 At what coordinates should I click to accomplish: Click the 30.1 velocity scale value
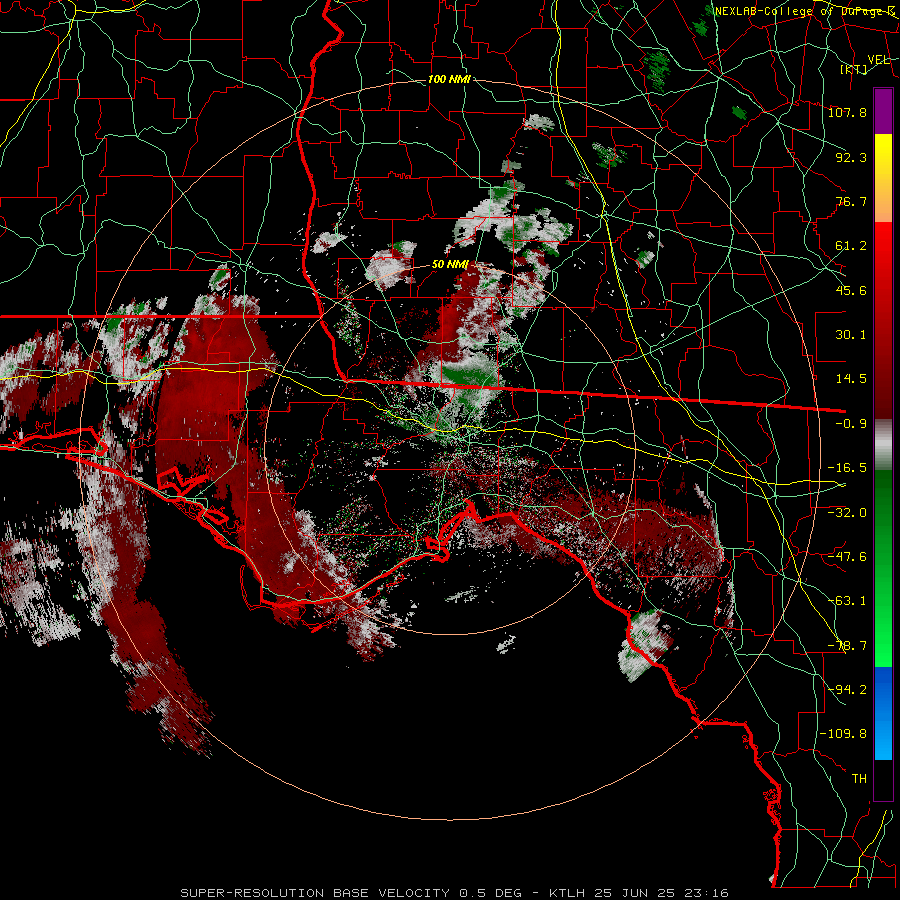tap(851, 335)
